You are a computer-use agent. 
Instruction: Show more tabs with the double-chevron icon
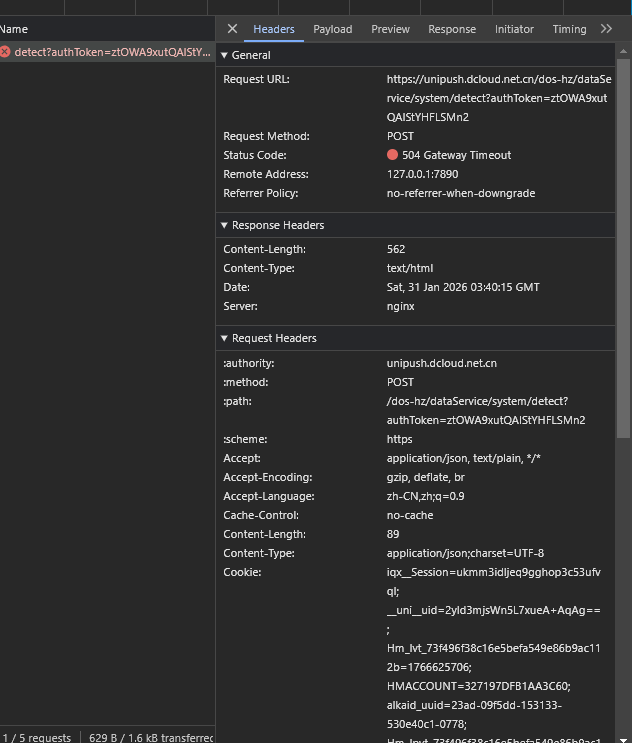coord(606,29)
